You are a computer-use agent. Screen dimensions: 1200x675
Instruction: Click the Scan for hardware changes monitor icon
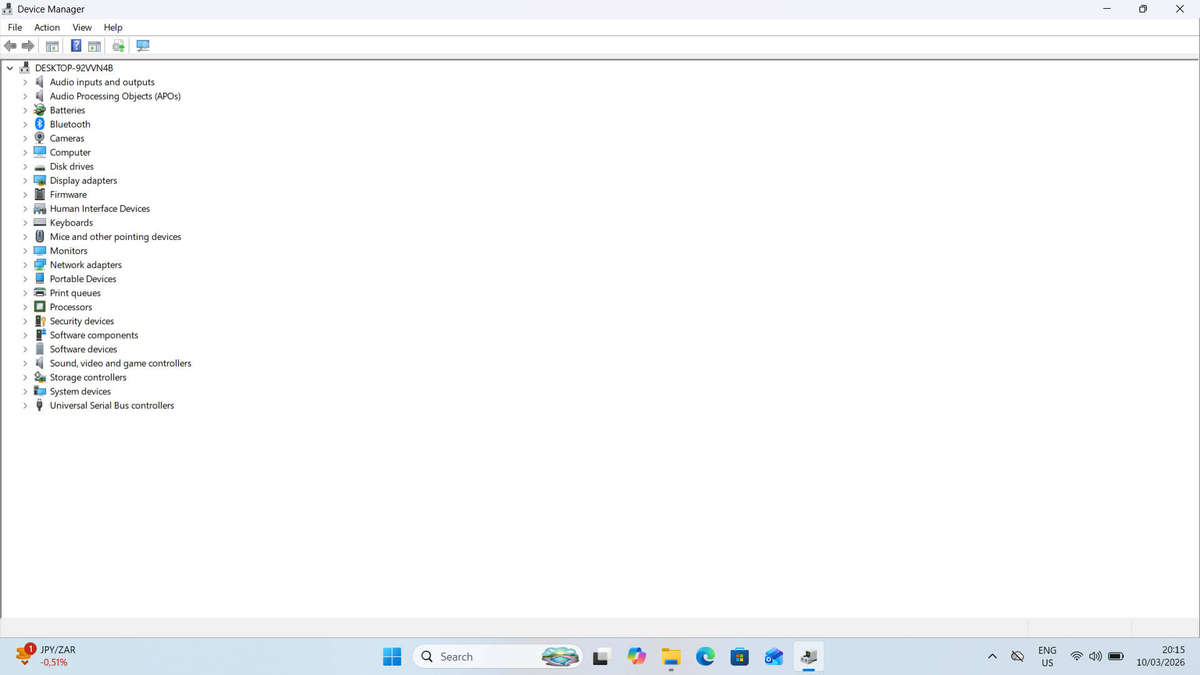click(143, 46)
